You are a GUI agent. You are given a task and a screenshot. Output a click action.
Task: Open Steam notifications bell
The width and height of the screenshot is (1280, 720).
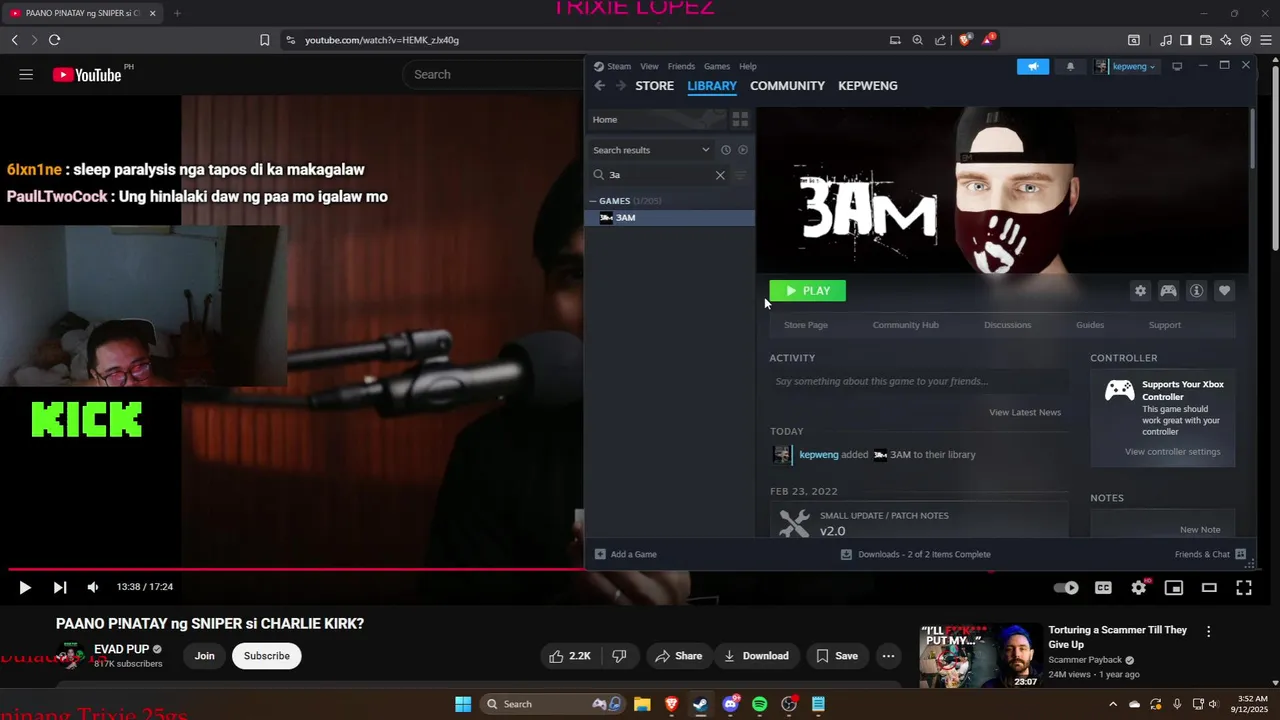tap(1070, 66)
